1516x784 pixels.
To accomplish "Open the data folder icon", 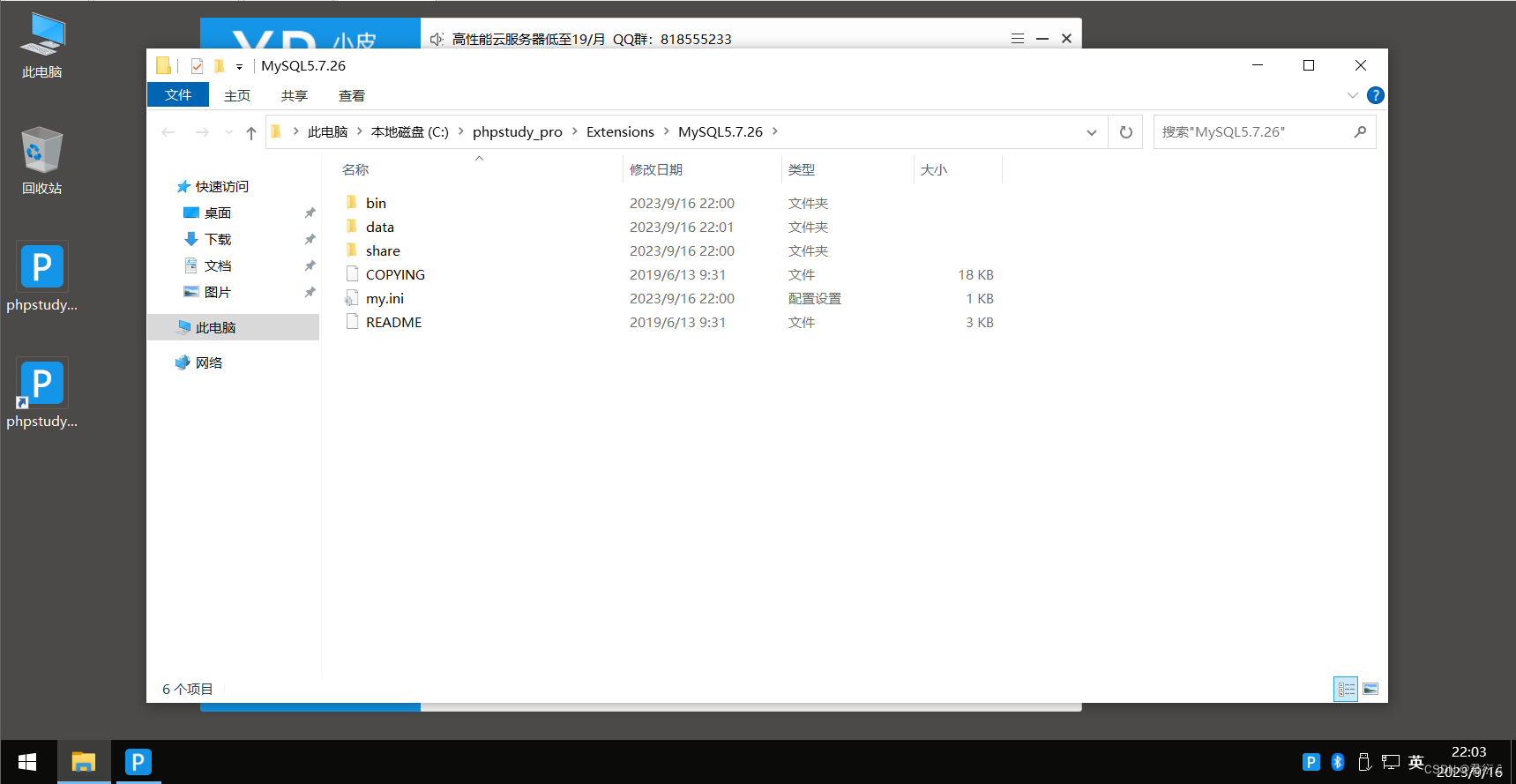I will pyautogui.click(x=352, y=227).
